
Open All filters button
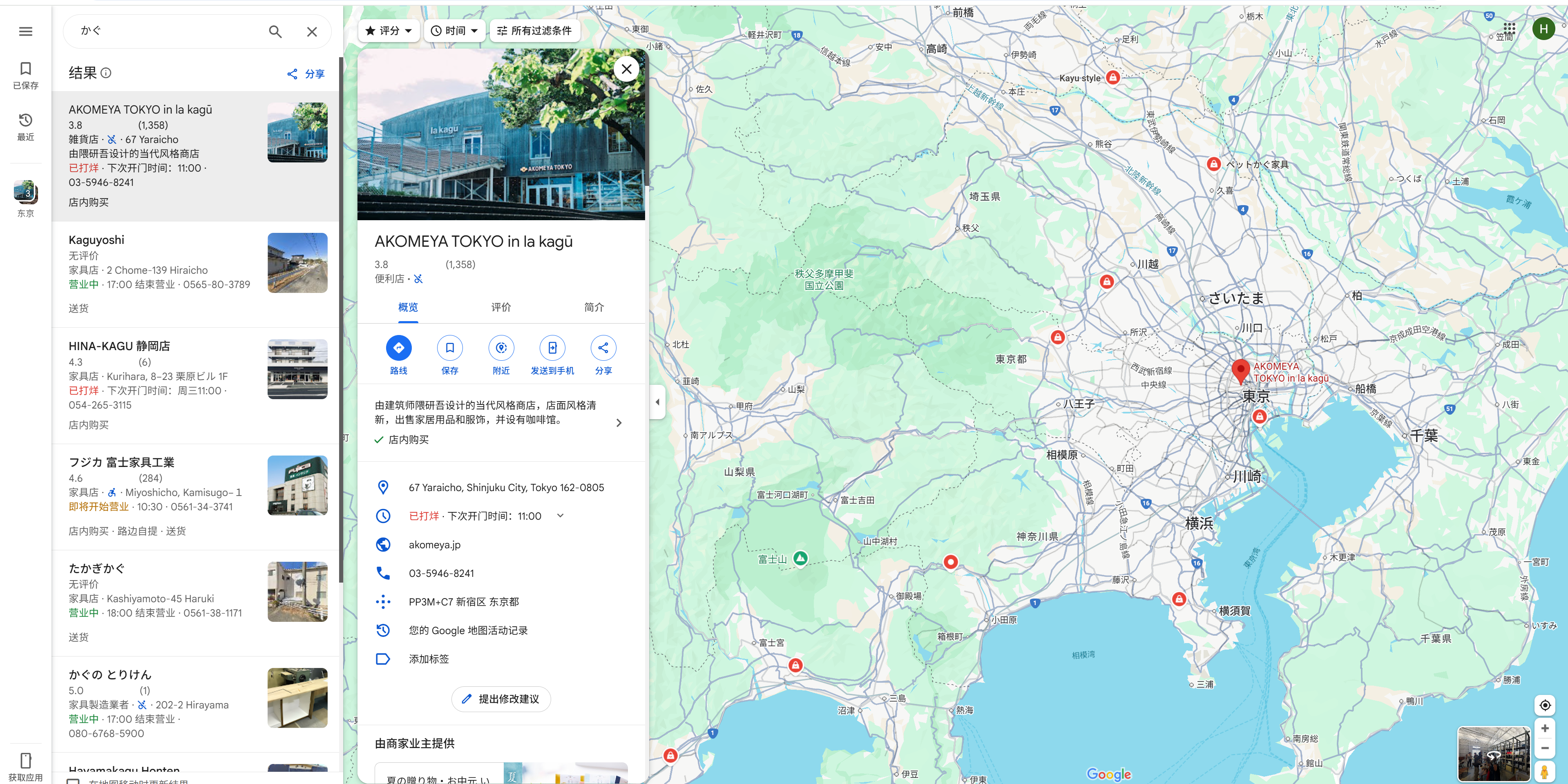pos(534,30)
